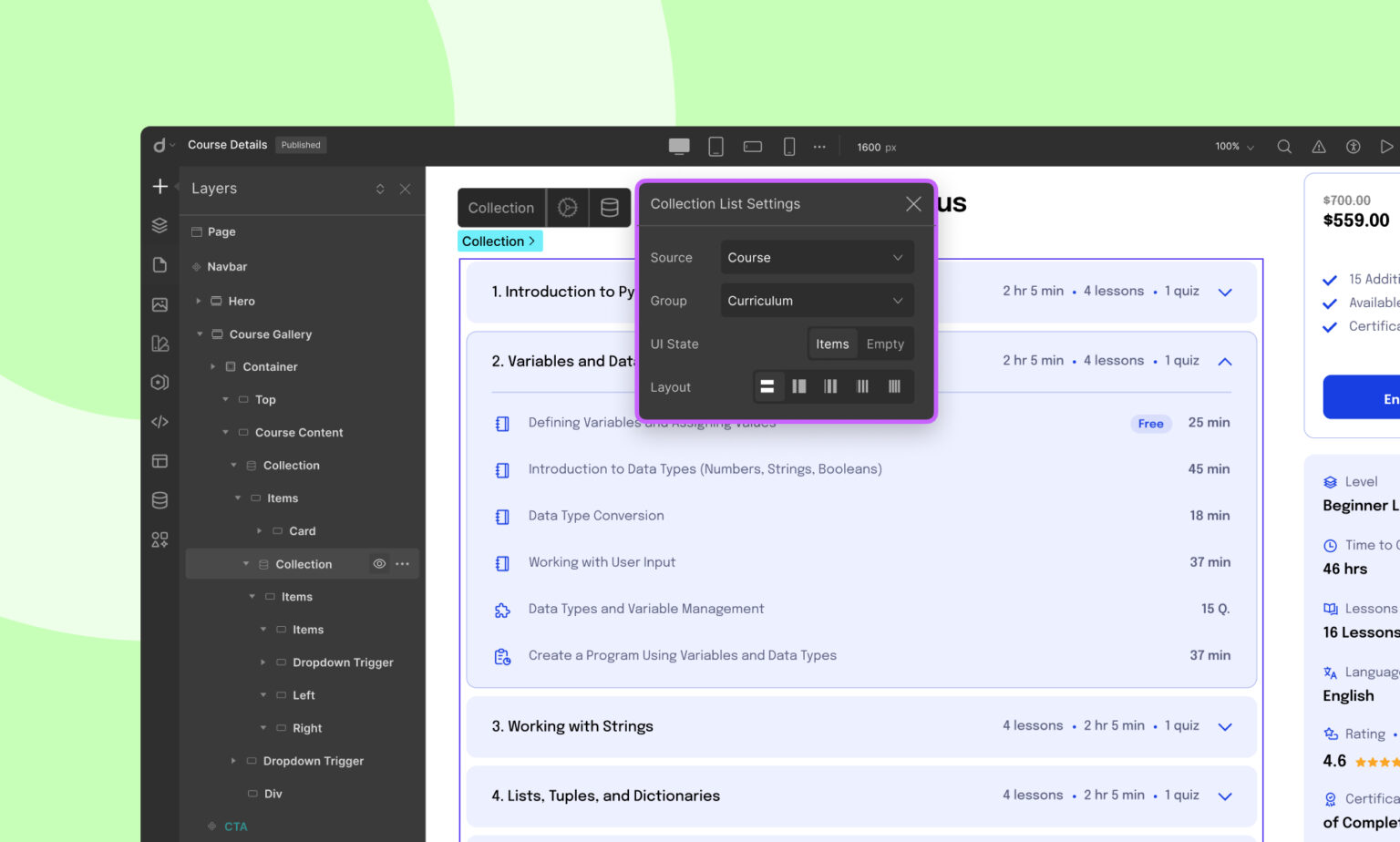
Task: Toggle visibility of selected Collection layer
Action: point(379,564)
